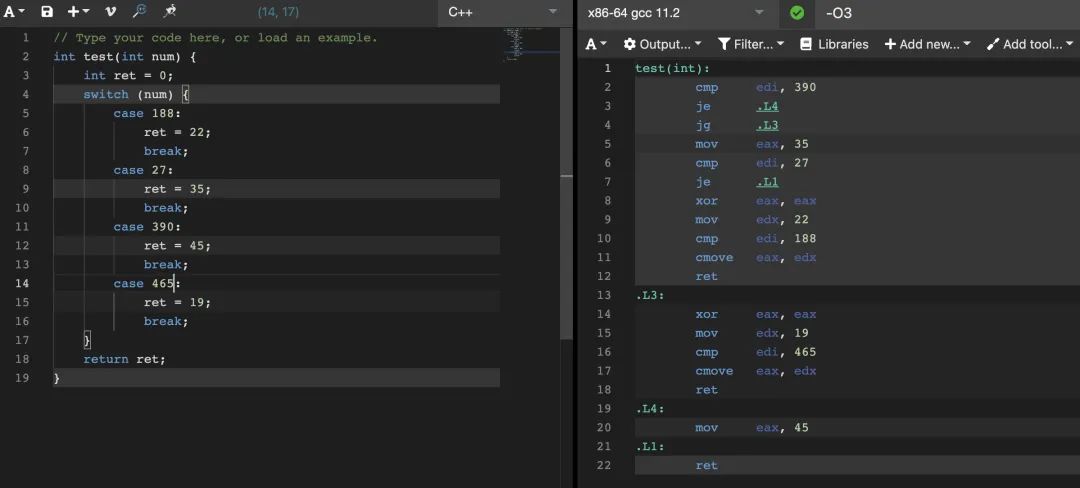Follow the .L4 label link in assembly

[x=767, y=106]
